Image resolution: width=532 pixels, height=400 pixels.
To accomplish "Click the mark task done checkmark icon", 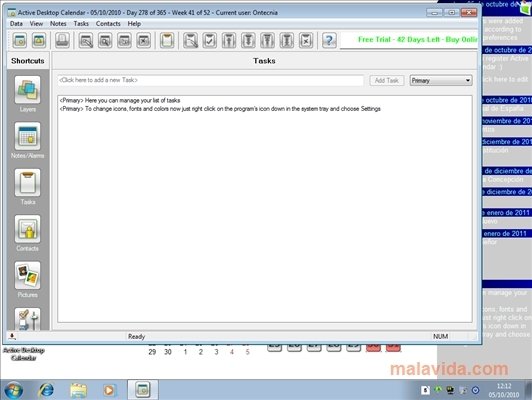I will 209,40.
